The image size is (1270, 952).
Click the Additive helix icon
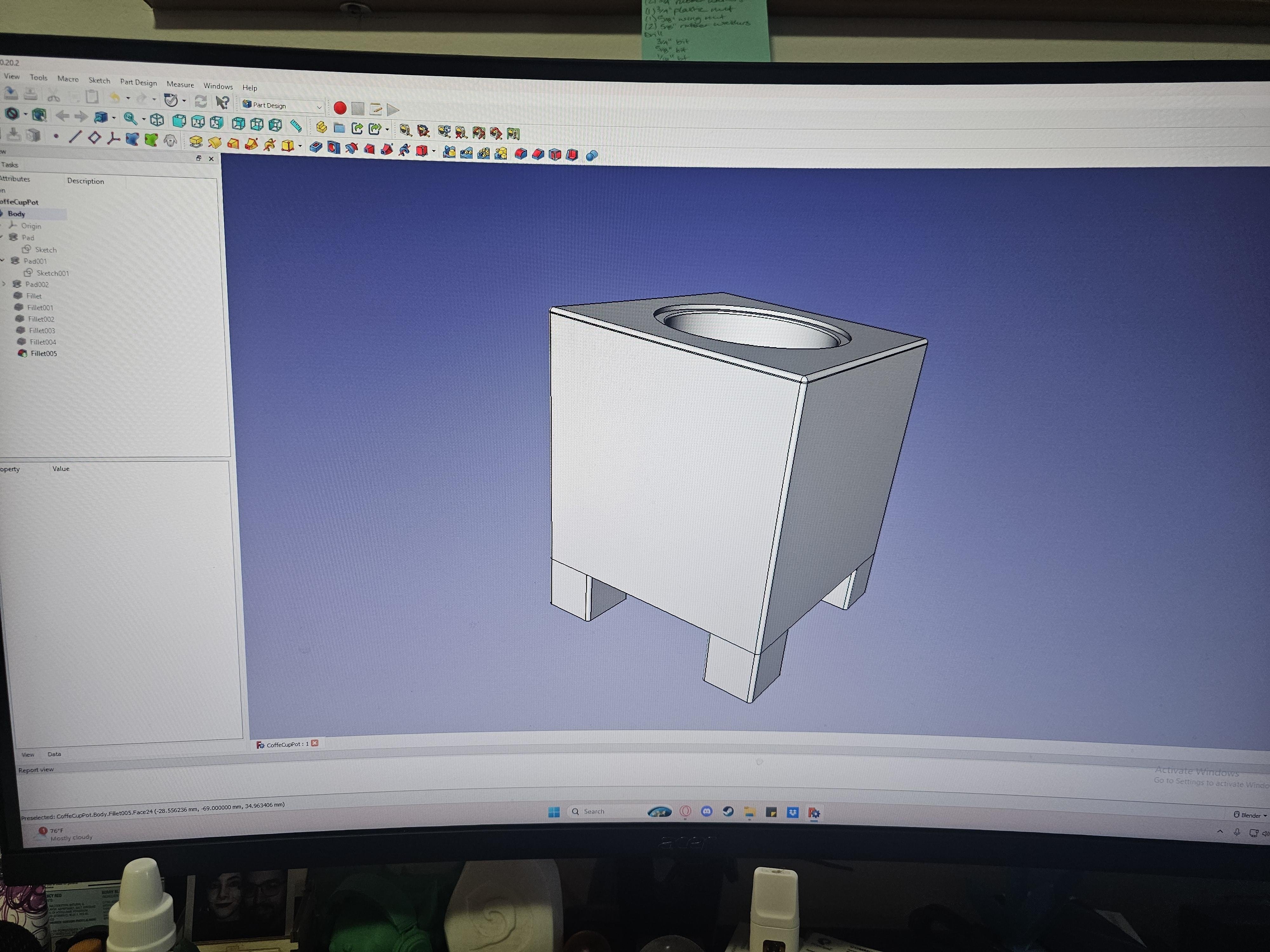pyautogui.click(x=269, y=145)
